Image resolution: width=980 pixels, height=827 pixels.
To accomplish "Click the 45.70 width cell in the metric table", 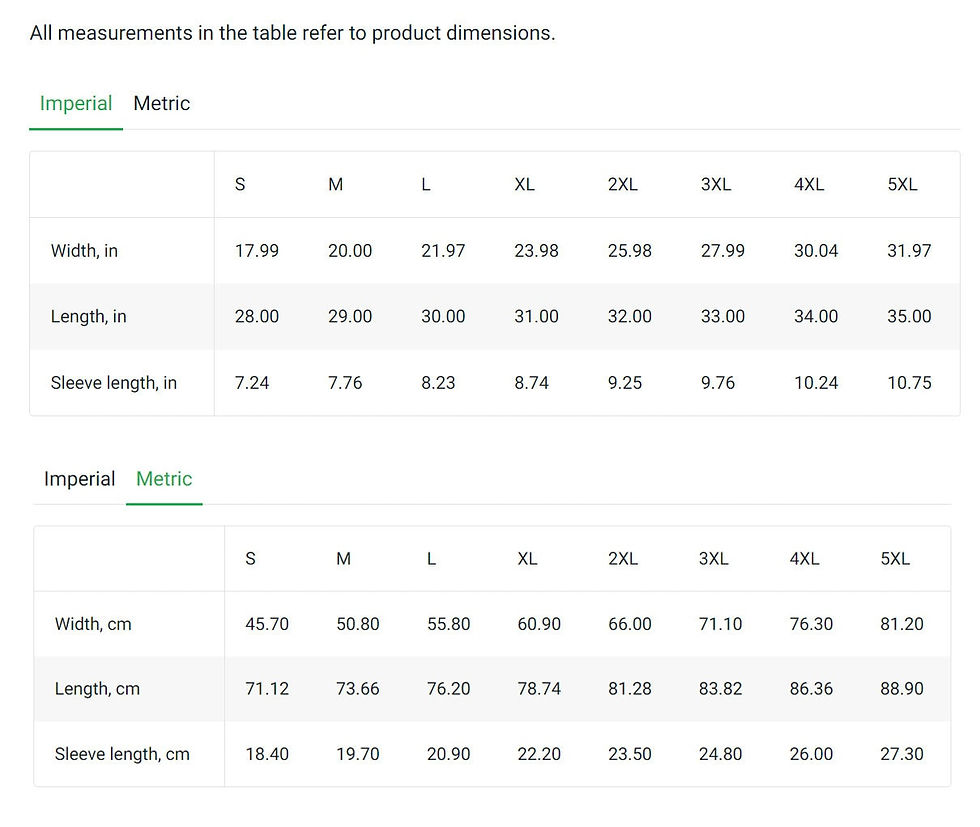I will pos(267,624).
